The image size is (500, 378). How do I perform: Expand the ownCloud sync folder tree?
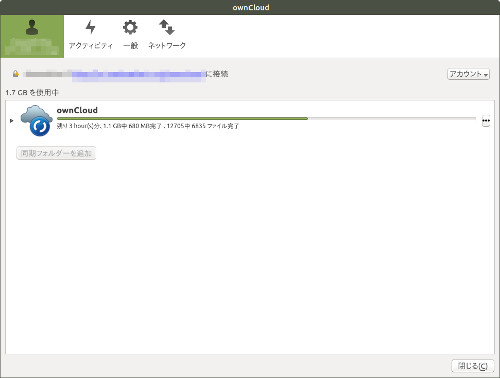(12, 121)
